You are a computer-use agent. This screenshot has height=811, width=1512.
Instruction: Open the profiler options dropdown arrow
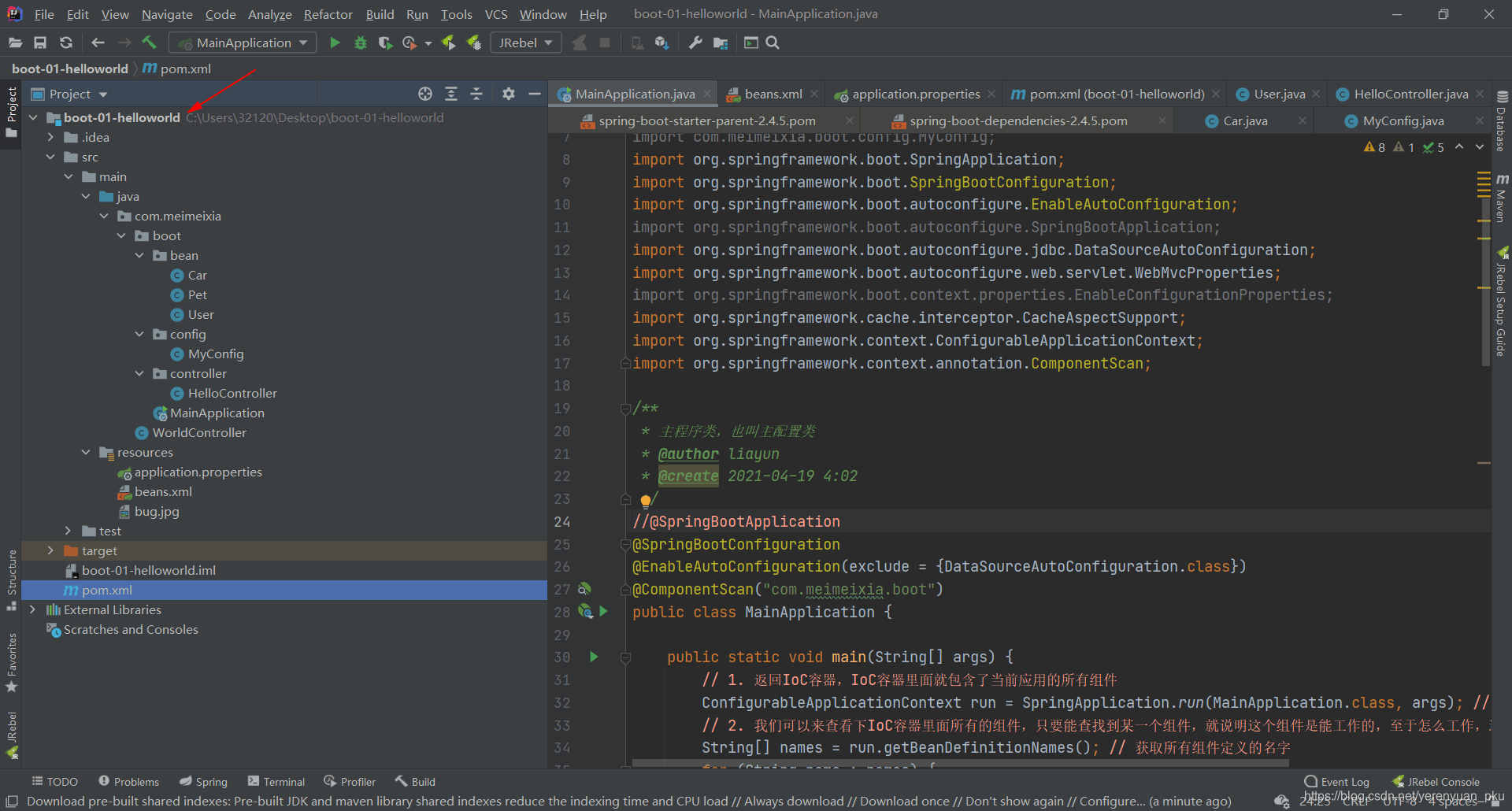pos(428,43)
